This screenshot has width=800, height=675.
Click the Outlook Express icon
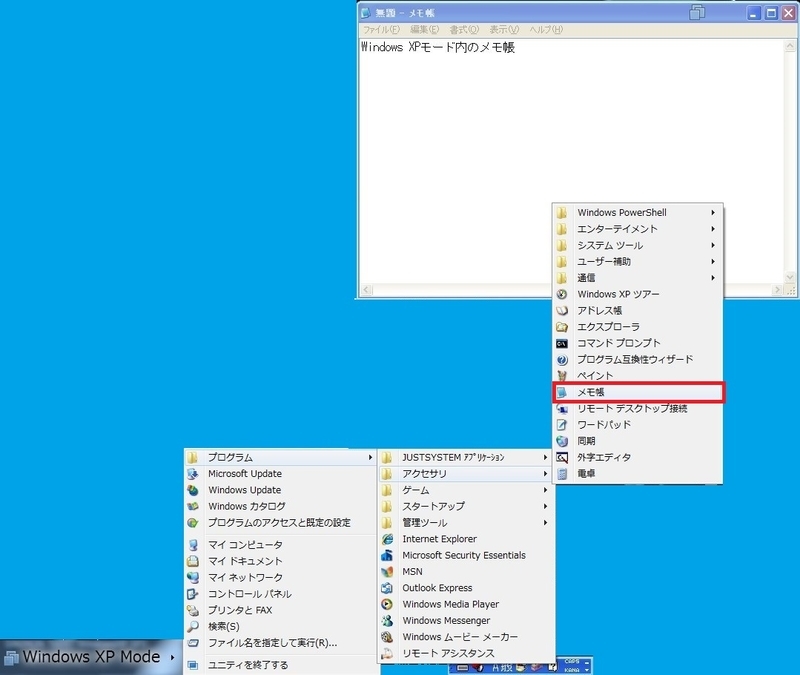[x=387, y=588]
